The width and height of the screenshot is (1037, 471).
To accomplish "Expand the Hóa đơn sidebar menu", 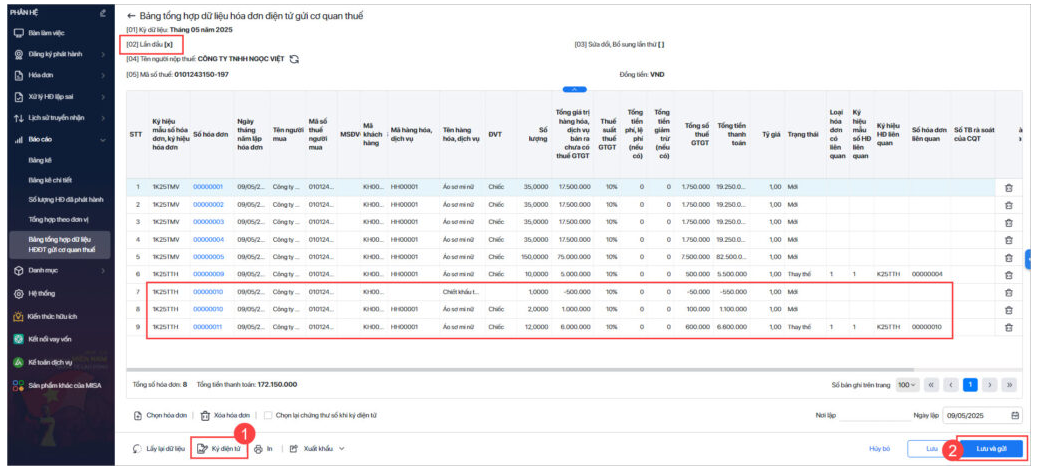I will (103, 75).
